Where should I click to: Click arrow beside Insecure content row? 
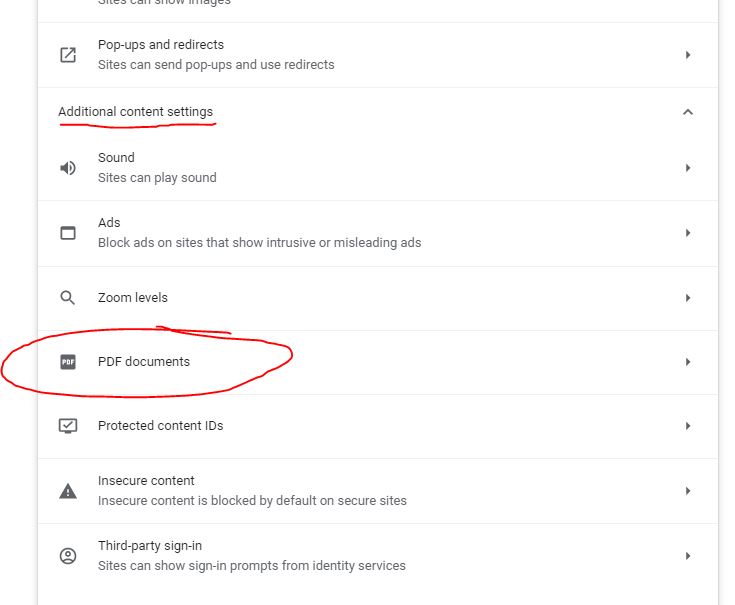coord(688,491)
